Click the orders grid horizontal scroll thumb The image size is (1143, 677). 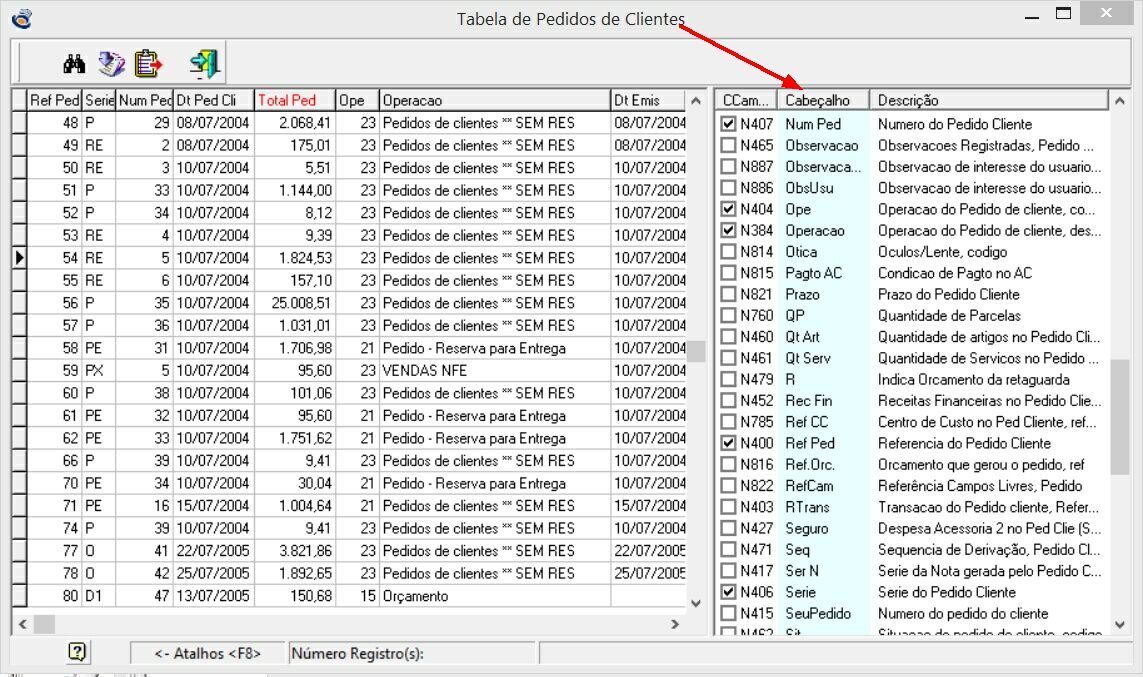coord(44,624)
